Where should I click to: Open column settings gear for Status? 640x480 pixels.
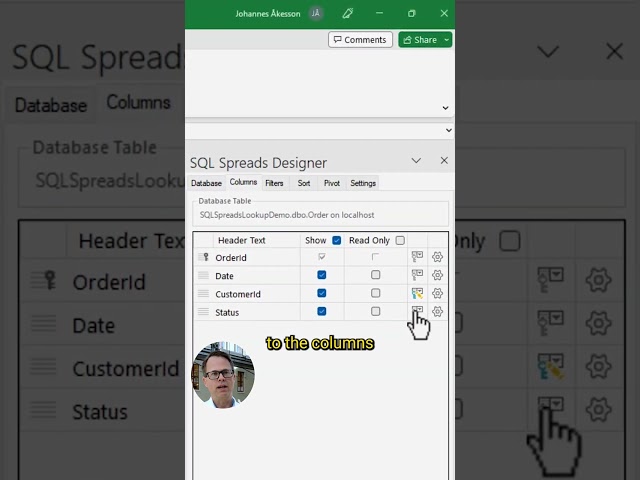[437, 311]
